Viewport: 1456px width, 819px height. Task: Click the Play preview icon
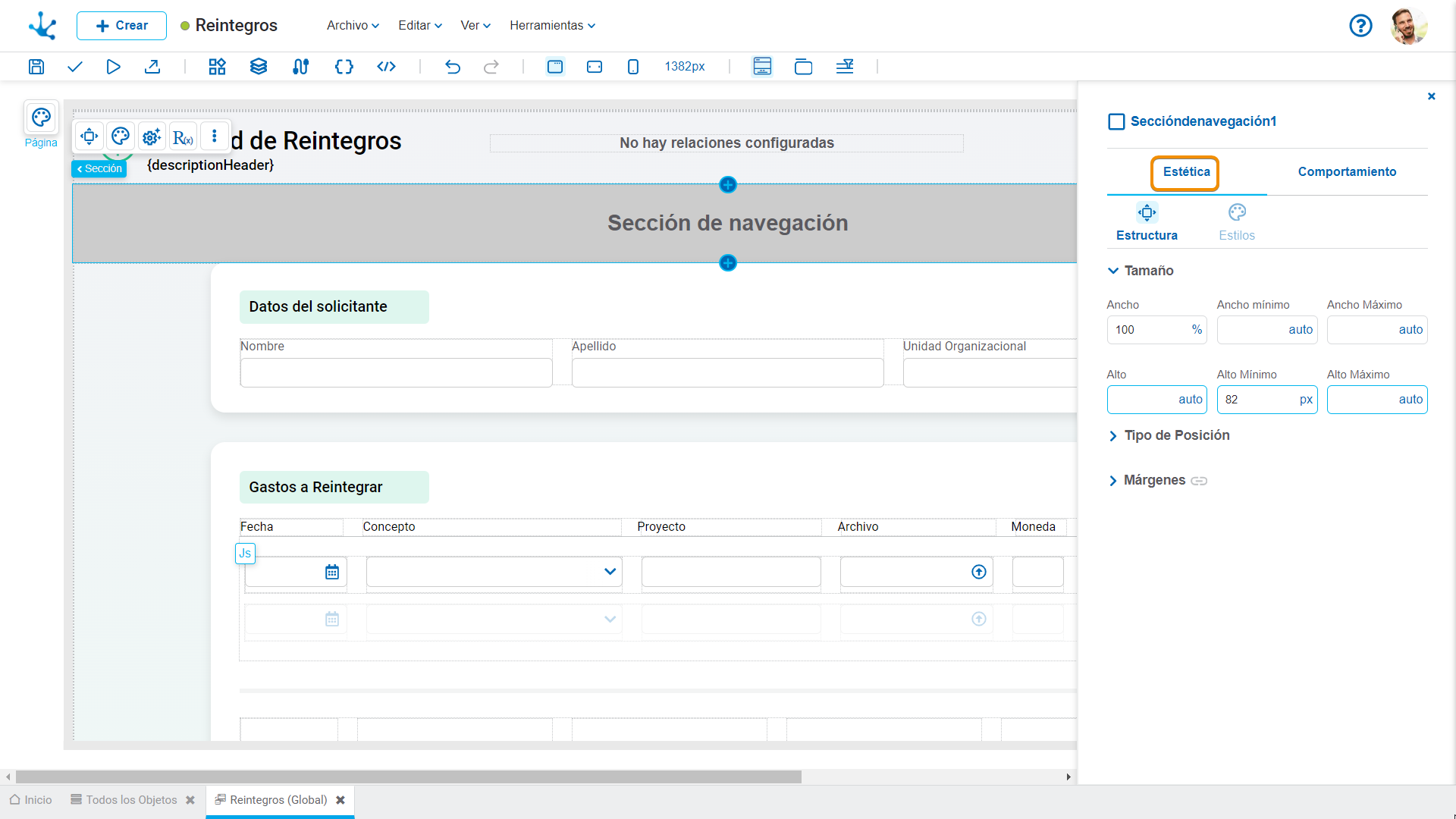point(113,67)
